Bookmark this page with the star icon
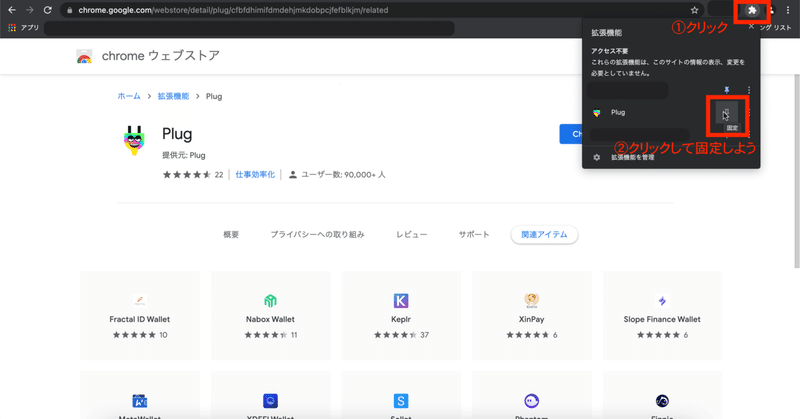Screen dimensions: 800x419 (694, 10)
